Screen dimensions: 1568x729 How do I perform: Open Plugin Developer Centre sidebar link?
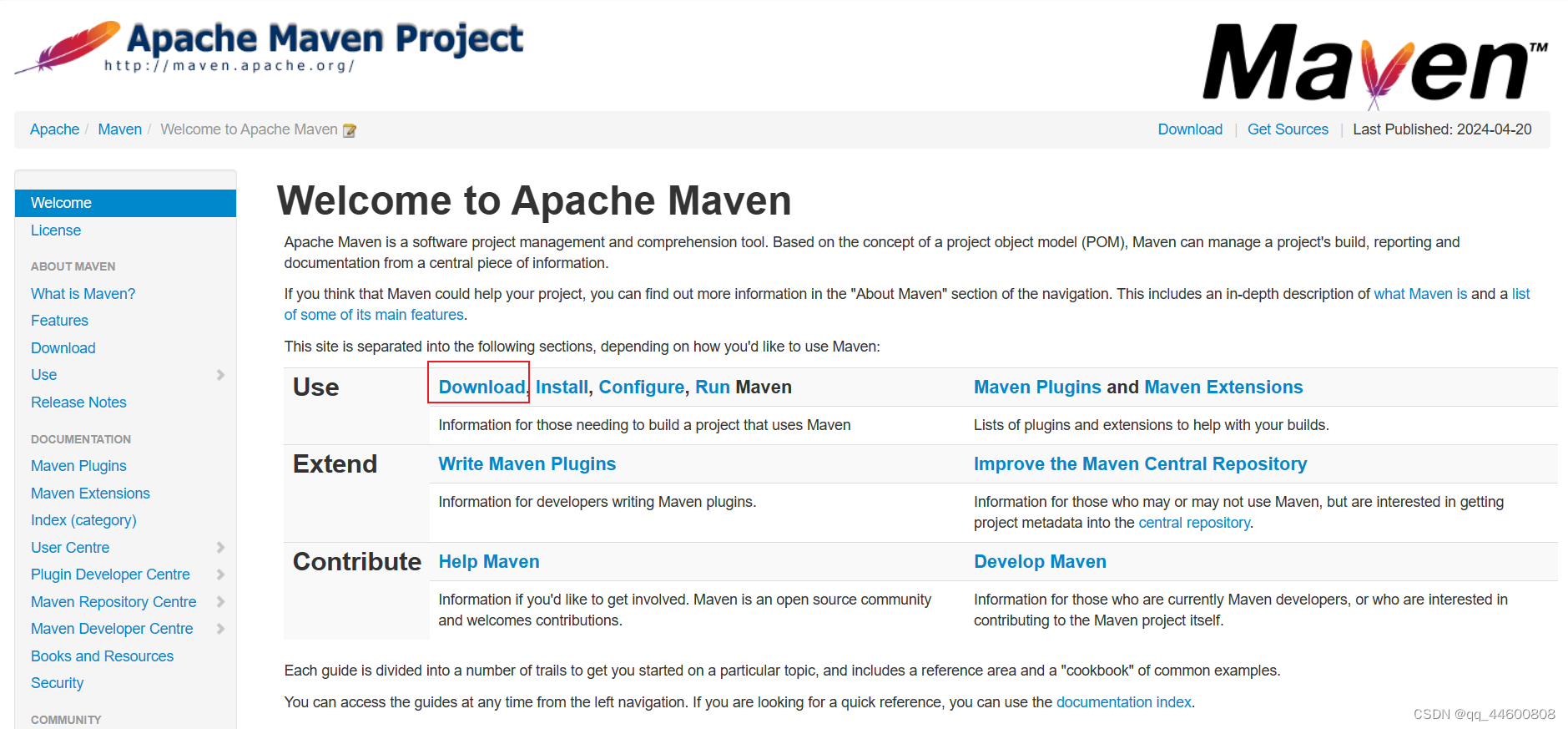click(110, 575)
